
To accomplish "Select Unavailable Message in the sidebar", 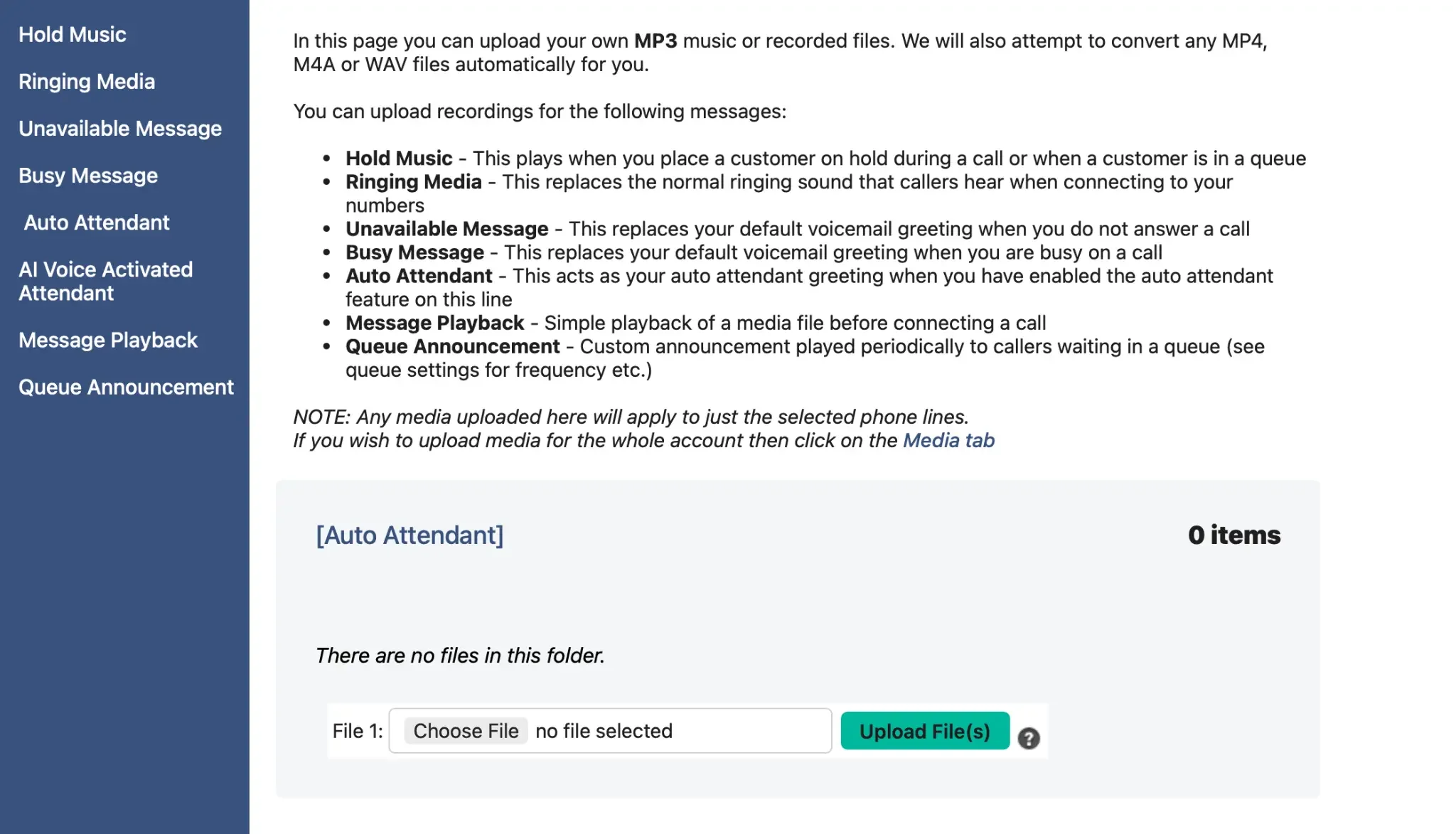I will pyautogui.click(x=119, y=129).
